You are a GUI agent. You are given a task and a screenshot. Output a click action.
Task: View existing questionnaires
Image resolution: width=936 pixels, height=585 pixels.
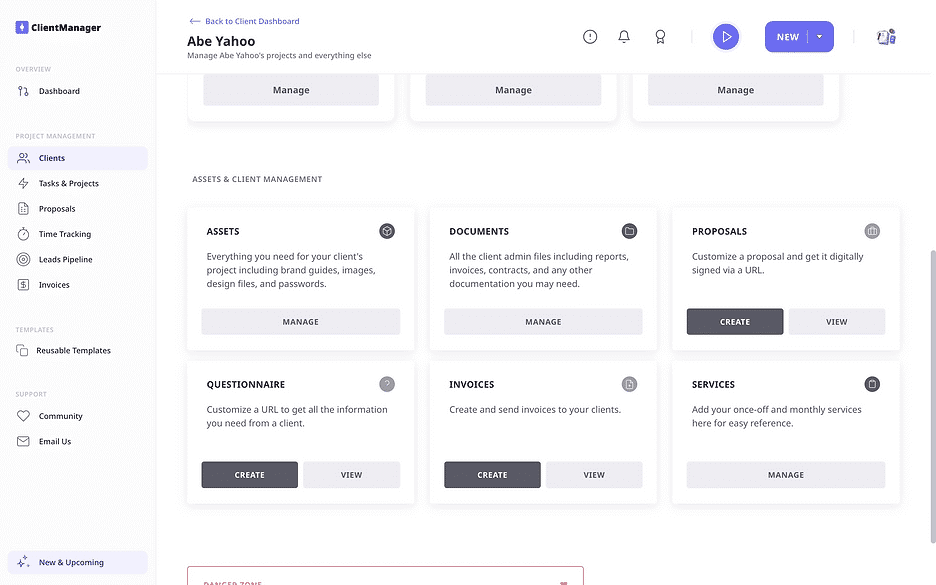[351, 474]
